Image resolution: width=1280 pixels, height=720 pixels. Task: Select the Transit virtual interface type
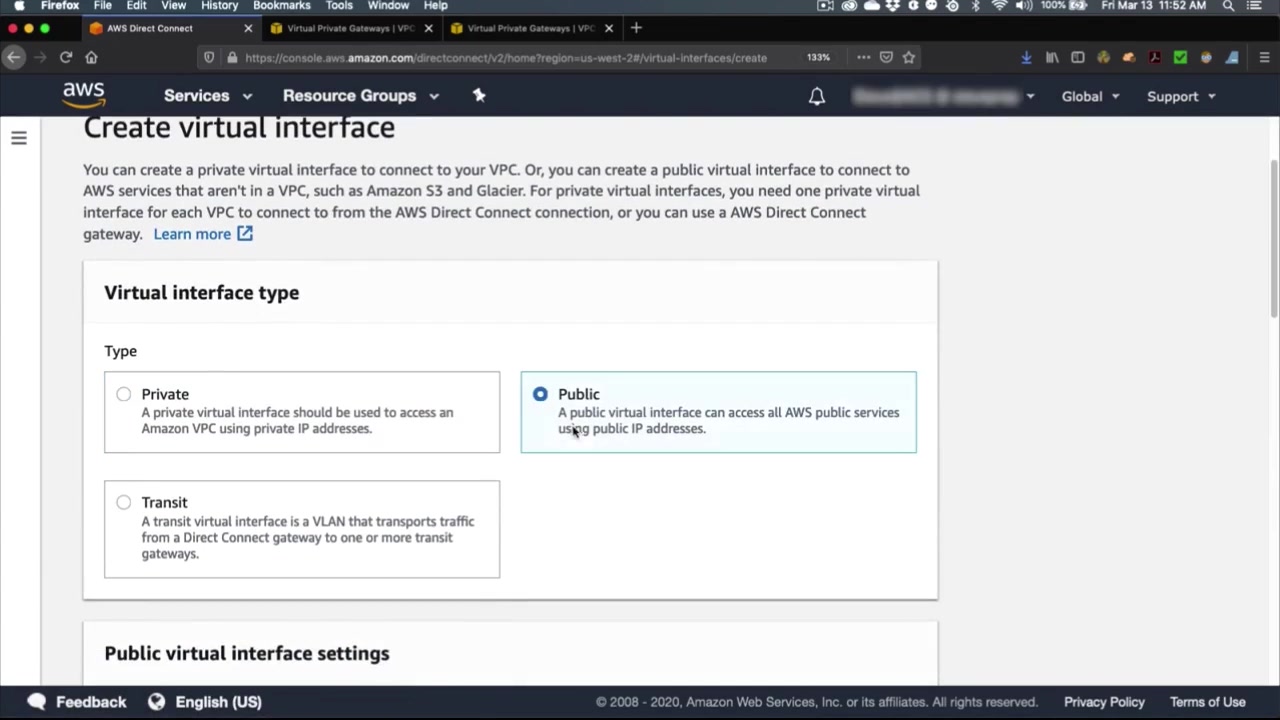pyautogui.click(x=302, y=529)
